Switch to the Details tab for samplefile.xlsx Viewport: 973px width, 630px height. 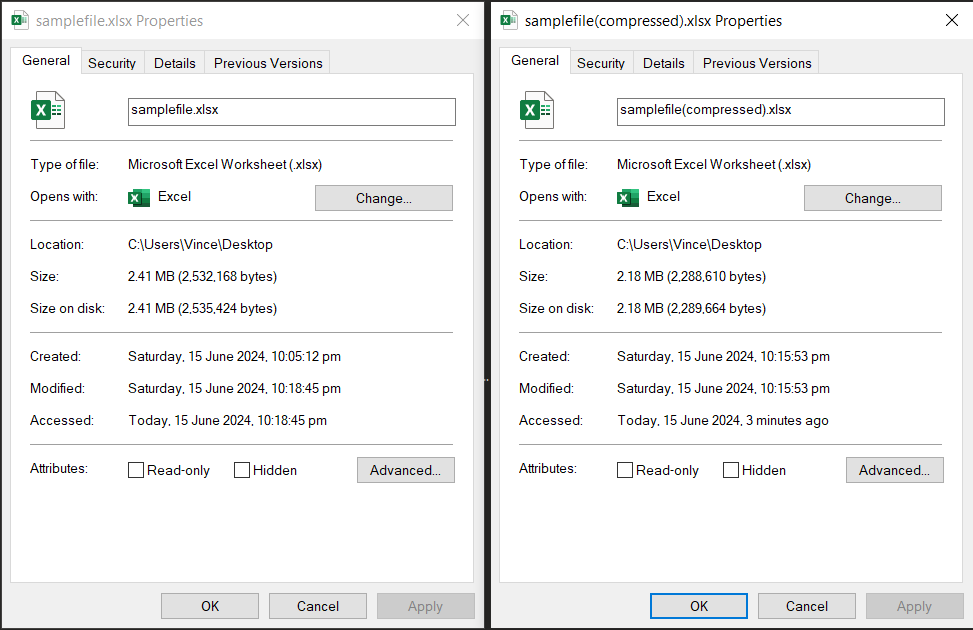point(174,62)
